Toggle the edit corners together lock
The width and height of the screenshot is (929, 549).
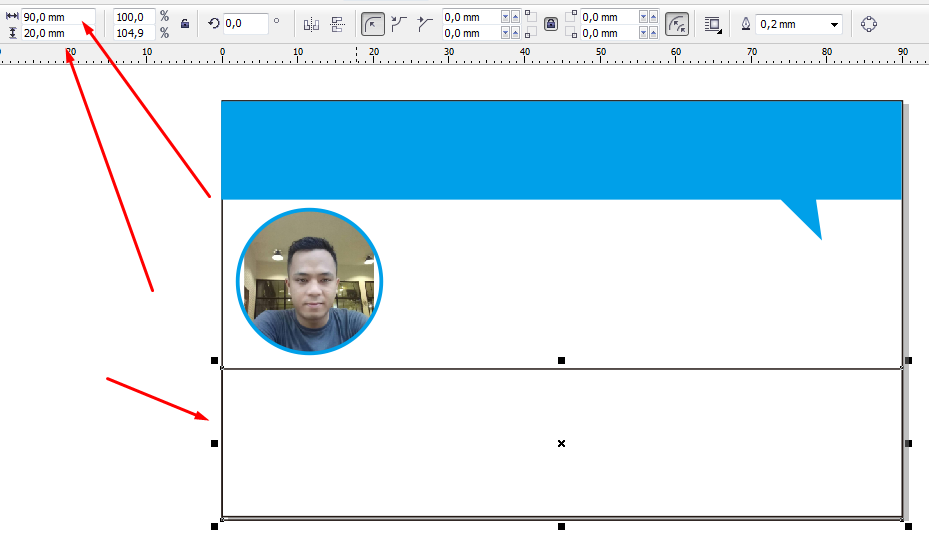coord(551,24)
